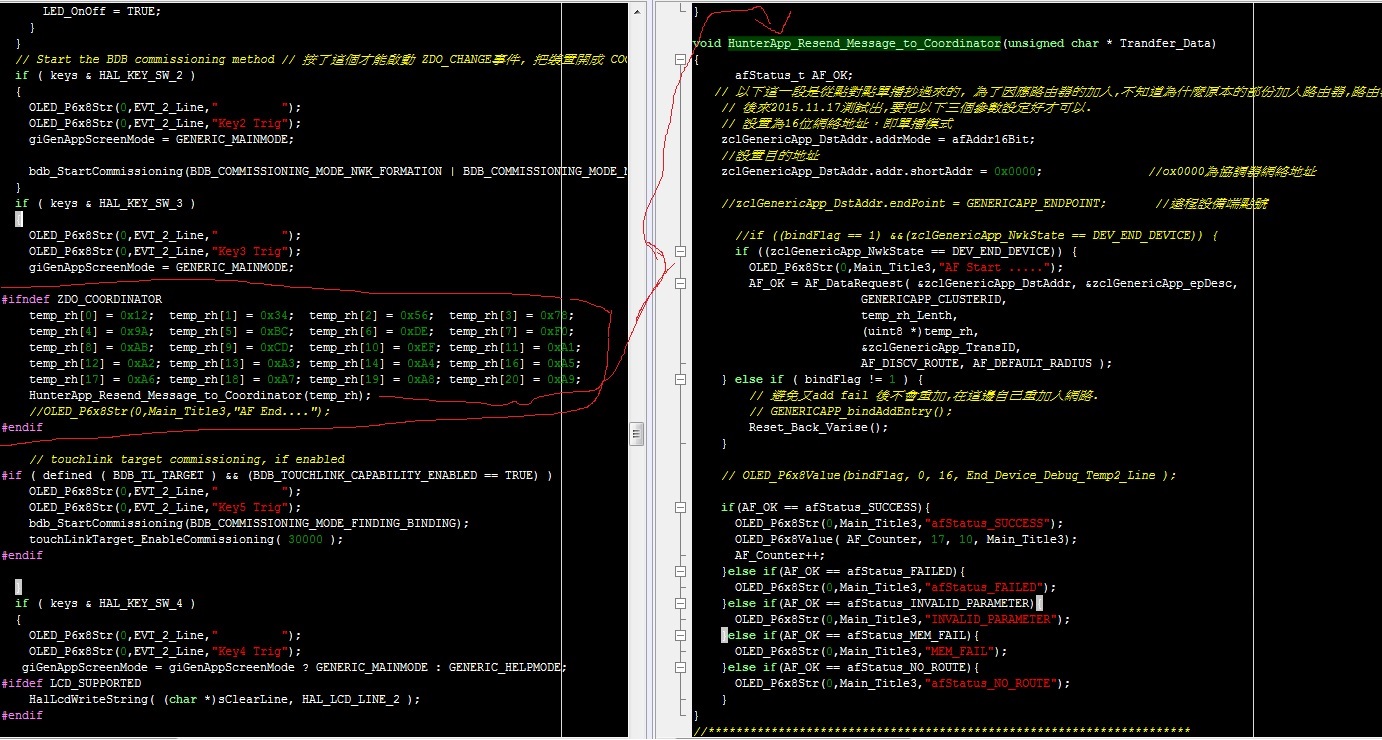Viewport: 1382px width, 740px height.
Task: Click the 'Reset_Back_Varise();' call
Action: click(818, 427)
